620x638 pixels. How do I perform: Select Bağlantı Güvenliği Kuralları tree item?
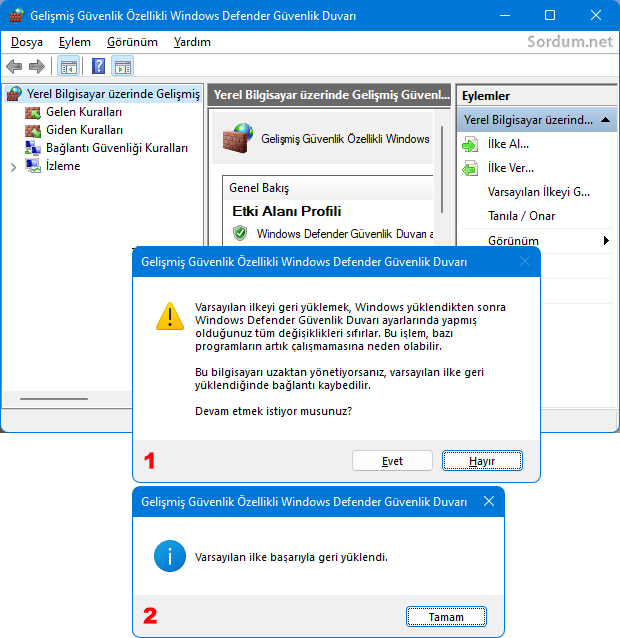tap(117, 148)
